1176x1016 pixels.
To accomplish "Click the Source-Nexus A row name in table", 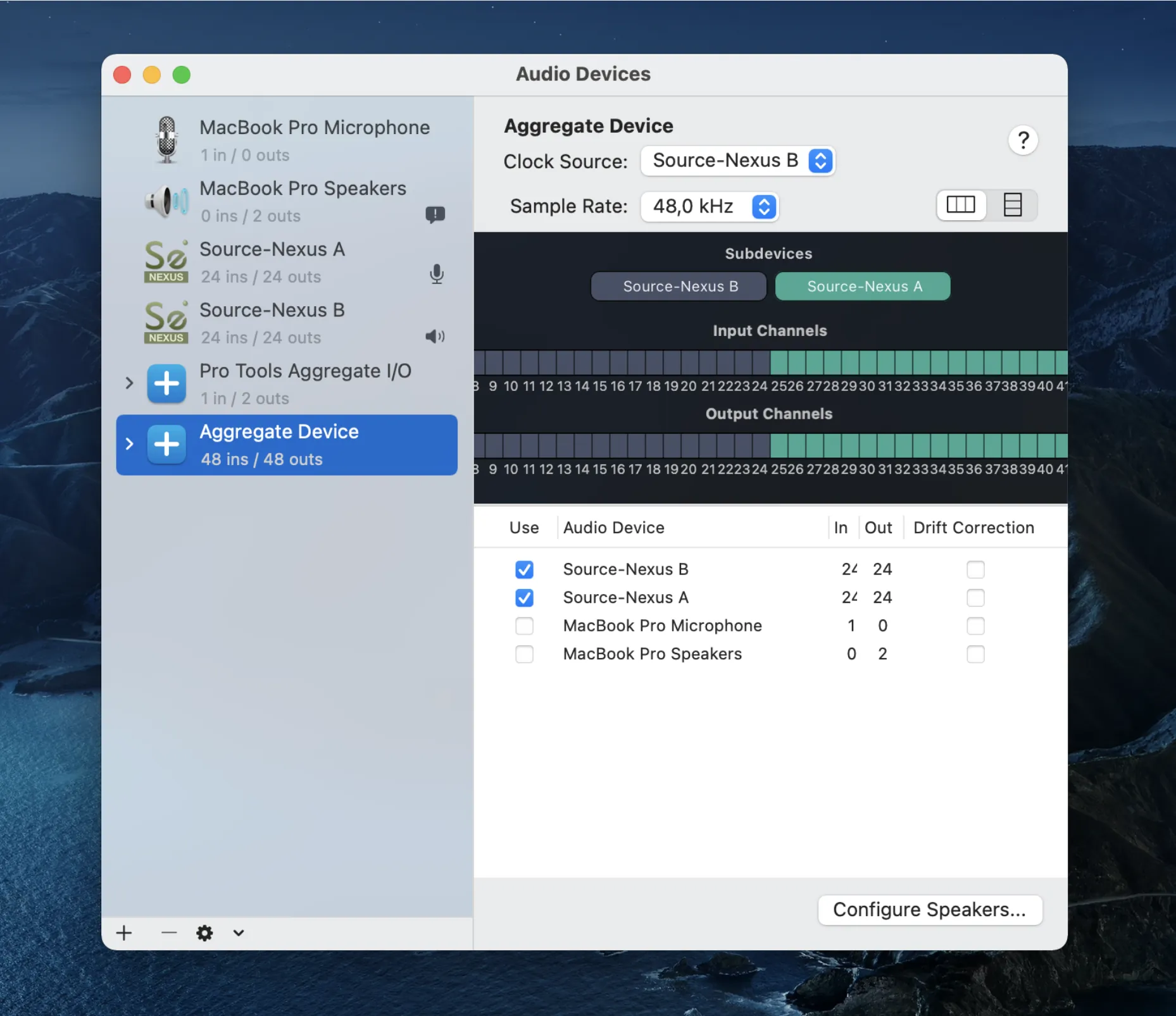I will (625, 598).
